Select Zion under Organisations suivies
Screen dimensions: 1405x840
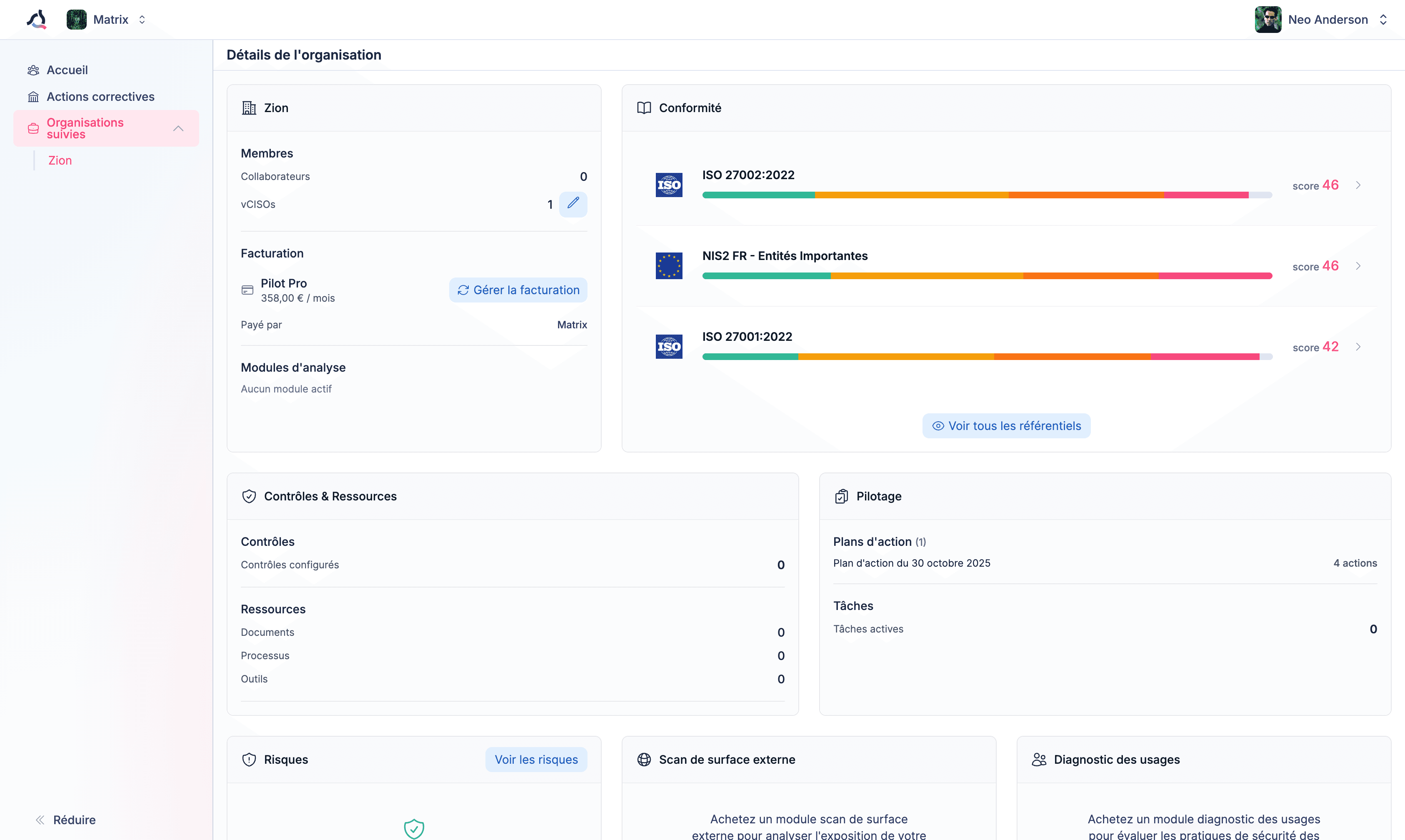[x=60, y=160]
